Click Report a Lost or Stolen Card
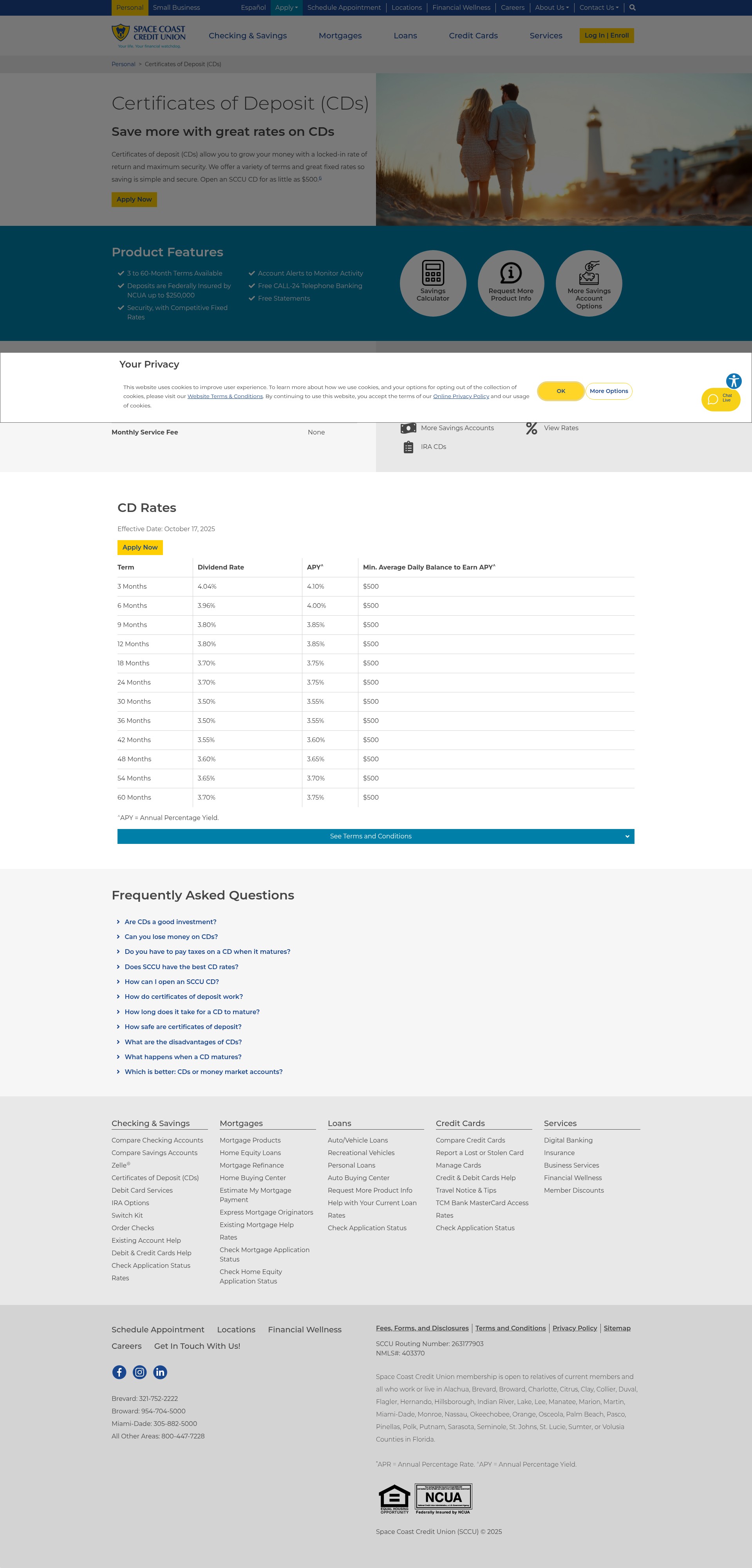This screenshot has width=752, height=1568. [x=480, y=1153]
